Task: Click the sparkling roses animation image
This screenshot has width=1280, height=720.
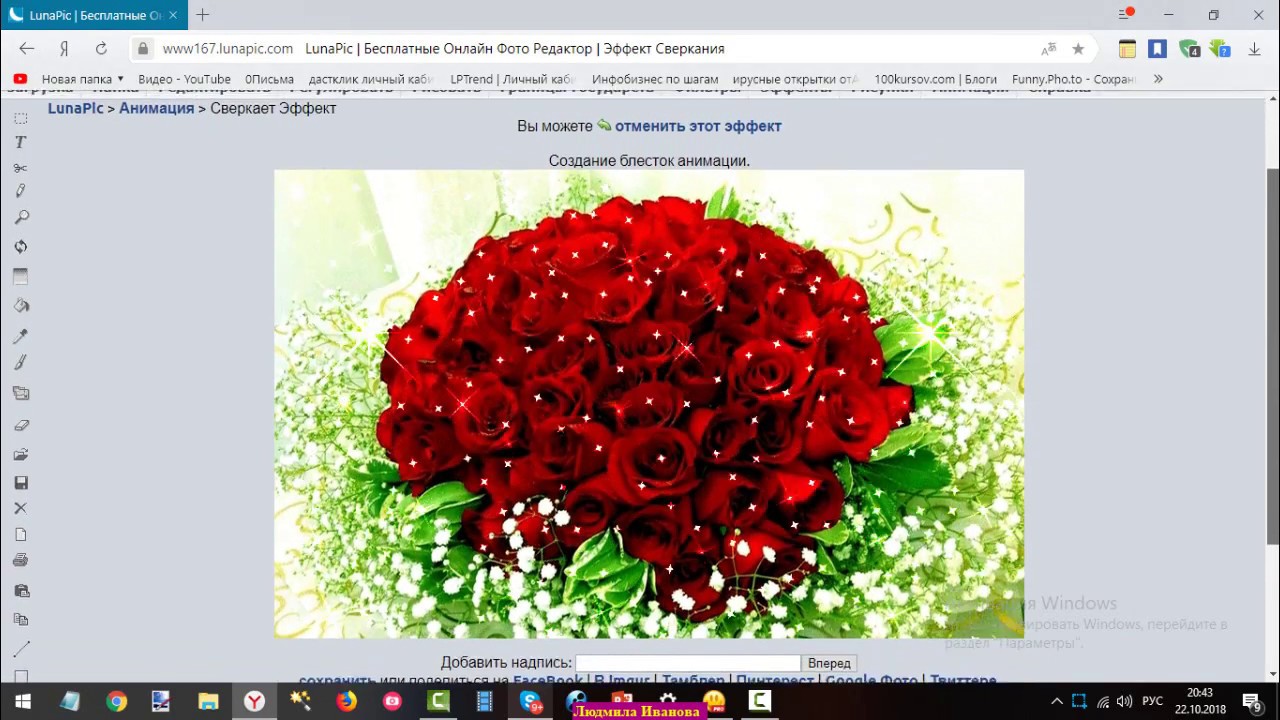Action: pos(649,404)
